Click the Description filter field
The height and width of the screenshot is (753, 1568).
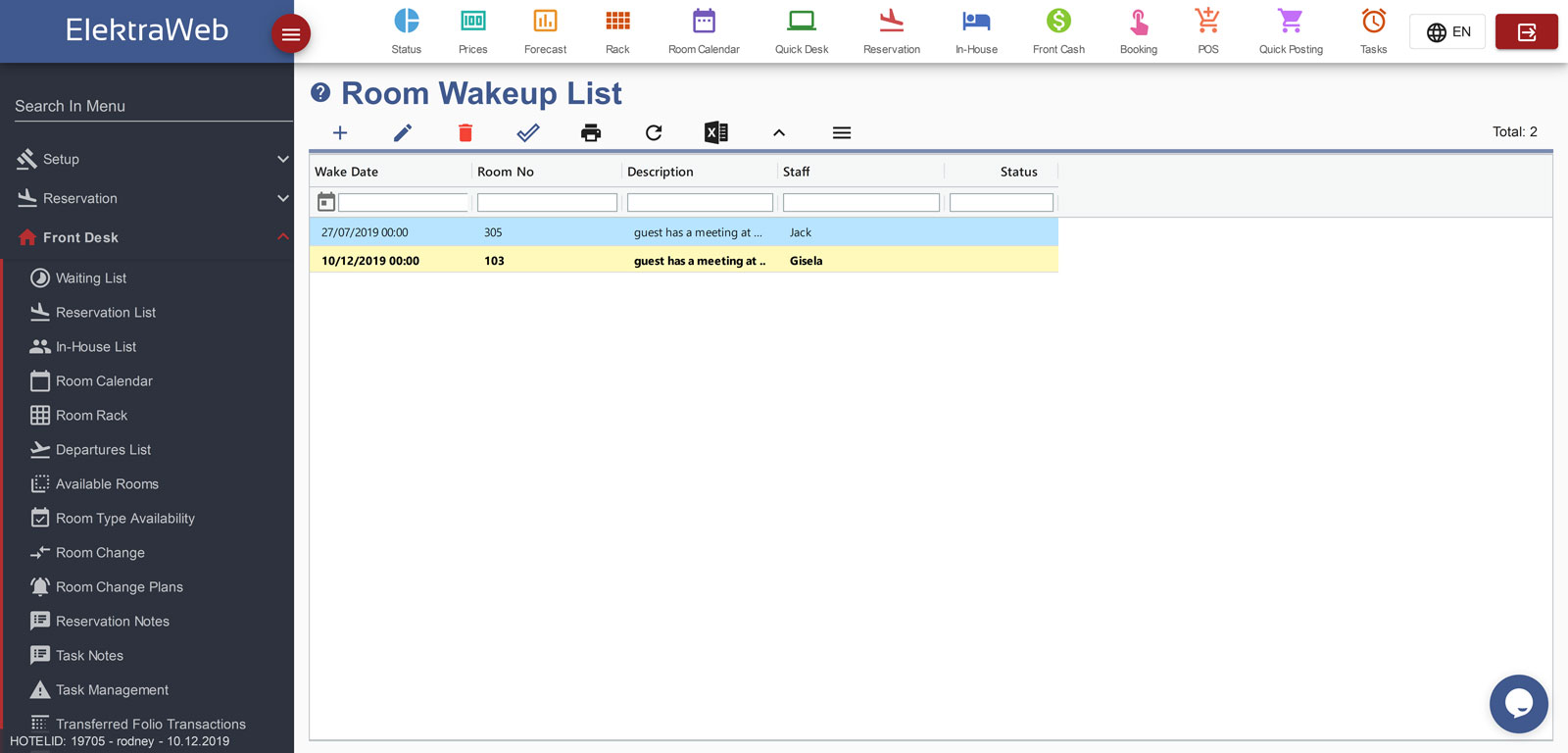pos(700,203)
